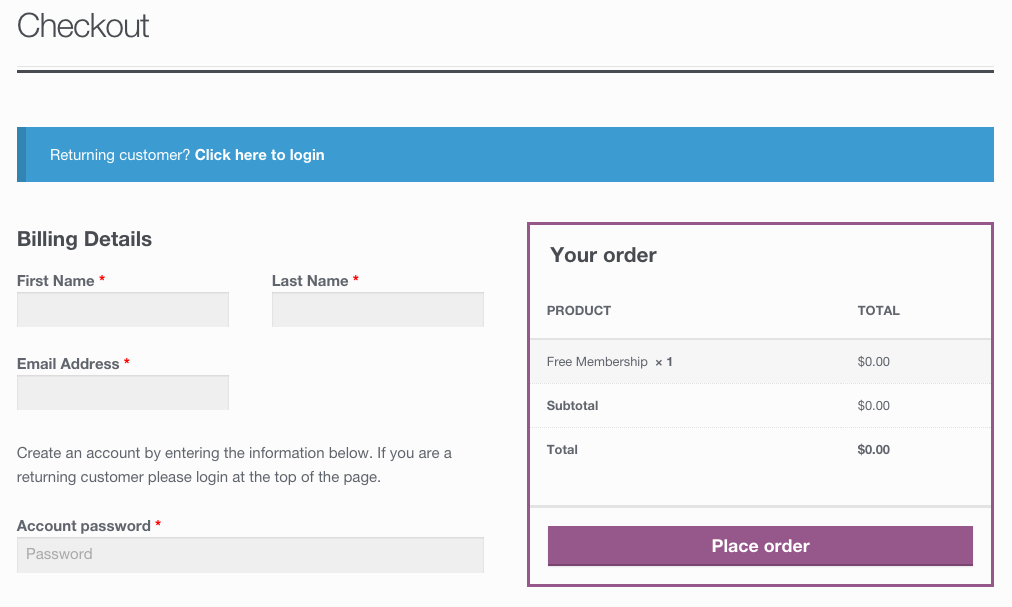Image resolution: width=1012 pixels, height=607 pixels.
Task: Click the Returning customer notice banner
Action: click(x=505, y=154)
